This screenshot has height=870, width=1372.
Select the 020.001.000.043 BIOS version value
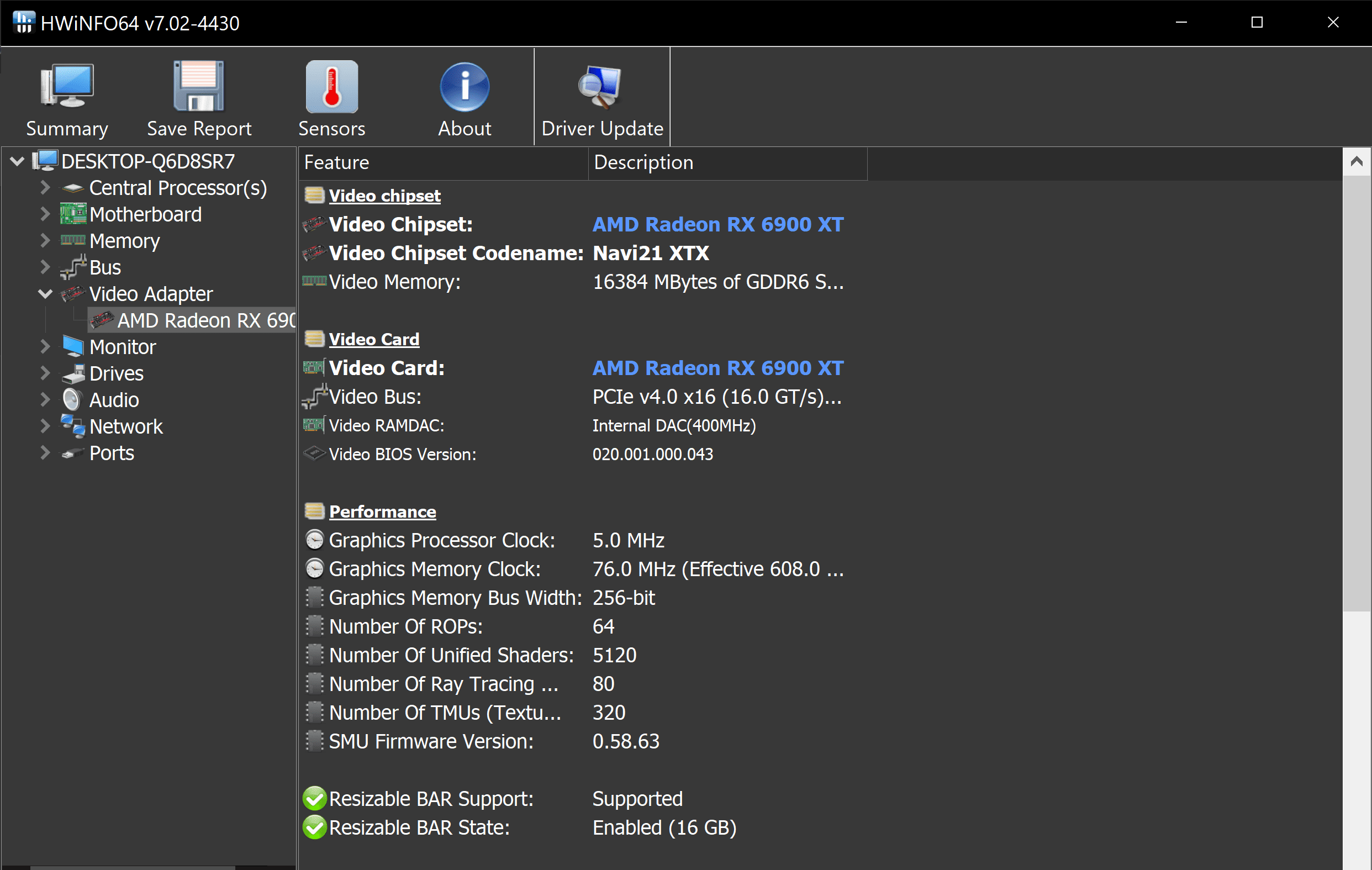click(653, 454)
